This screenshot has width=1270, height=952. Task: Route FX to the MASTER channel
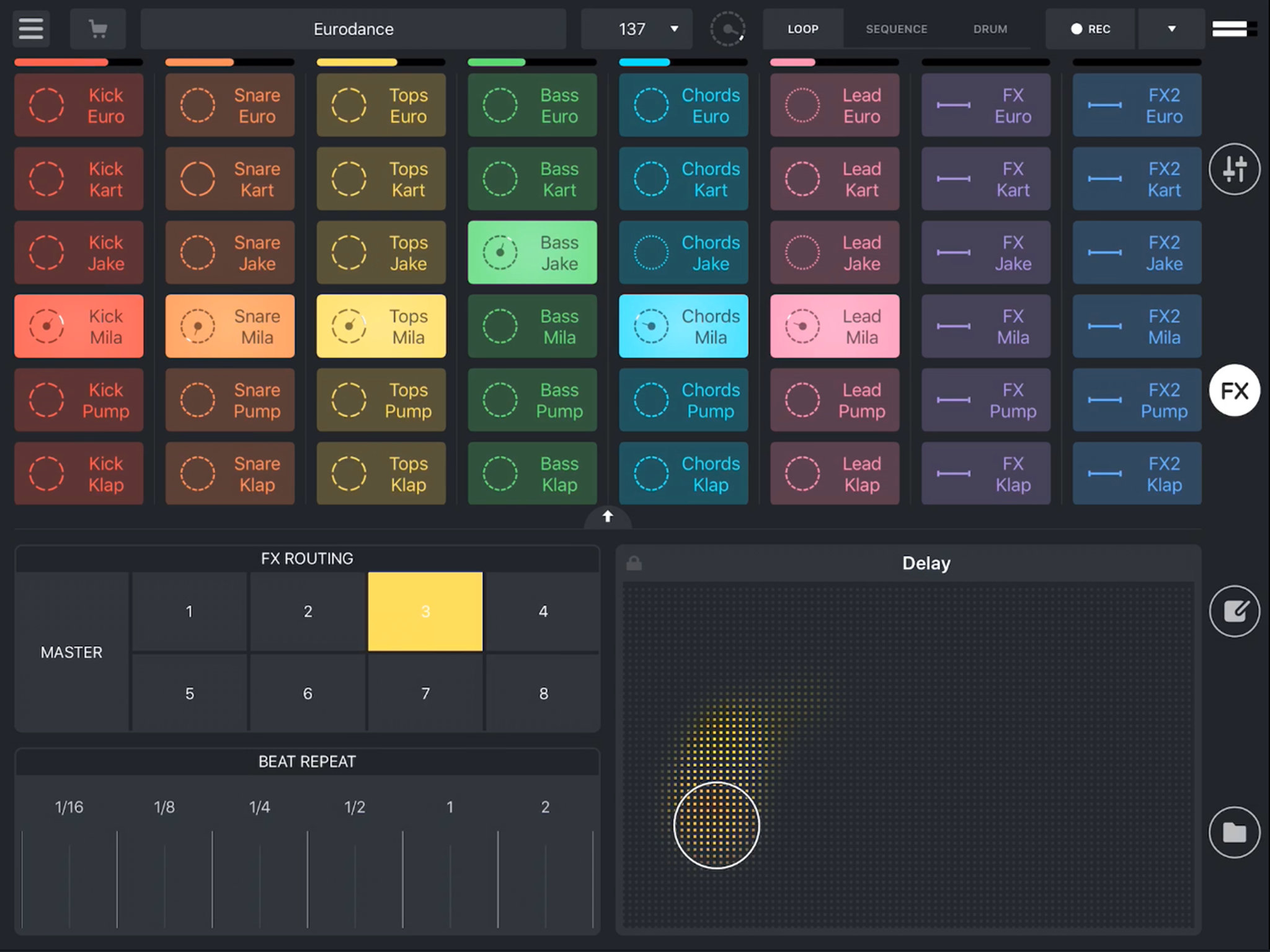click(x=72, y=652)
